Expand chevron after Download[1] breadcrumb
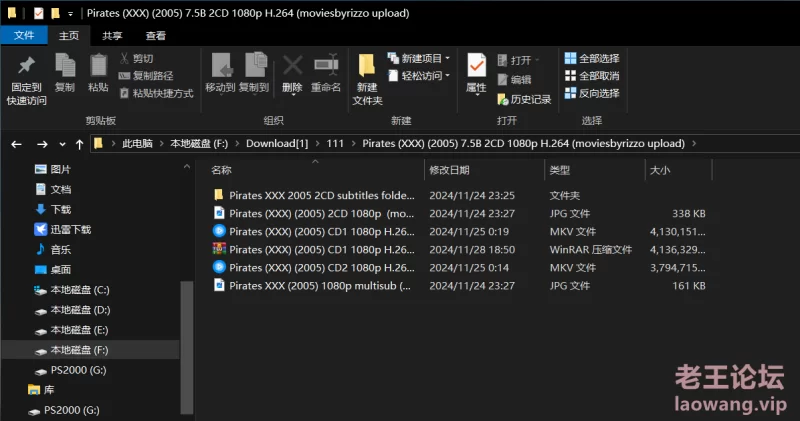This screenshot has width=800, height=421. 317,143
